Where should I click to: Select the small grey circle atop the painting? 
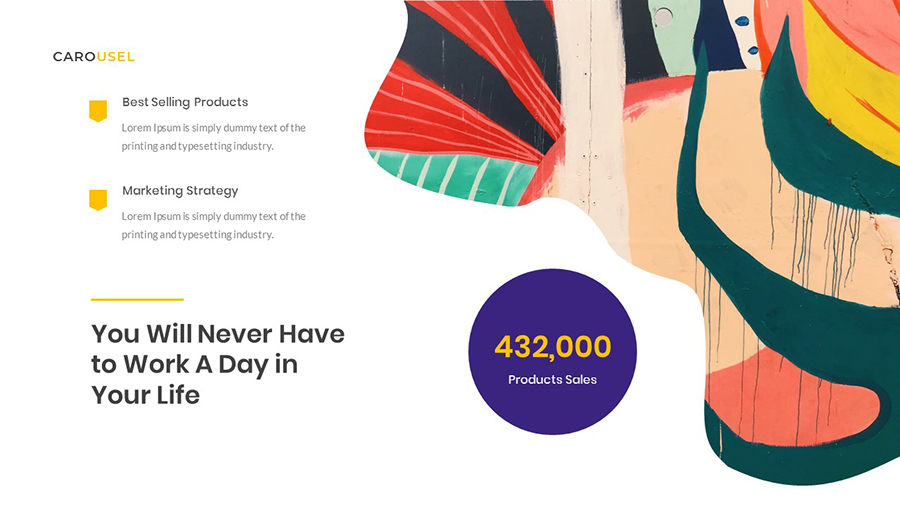663,14
